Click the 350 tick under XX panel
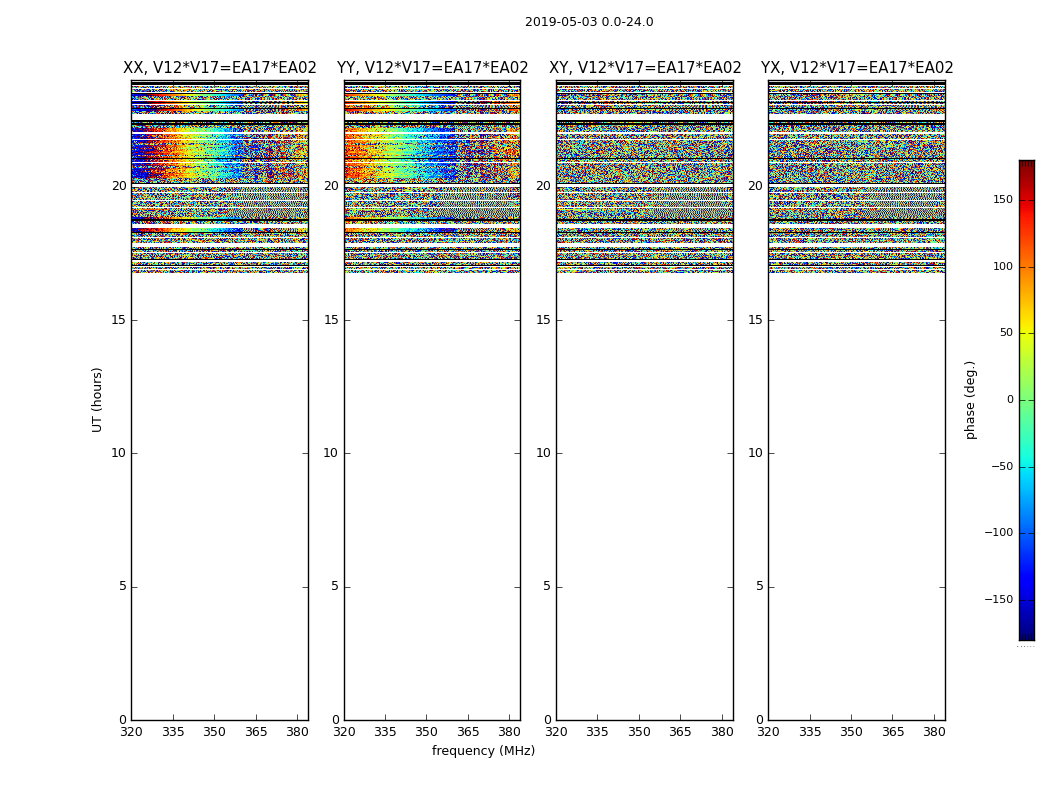Screen dimensions: 1050x800 coord(214,732)
